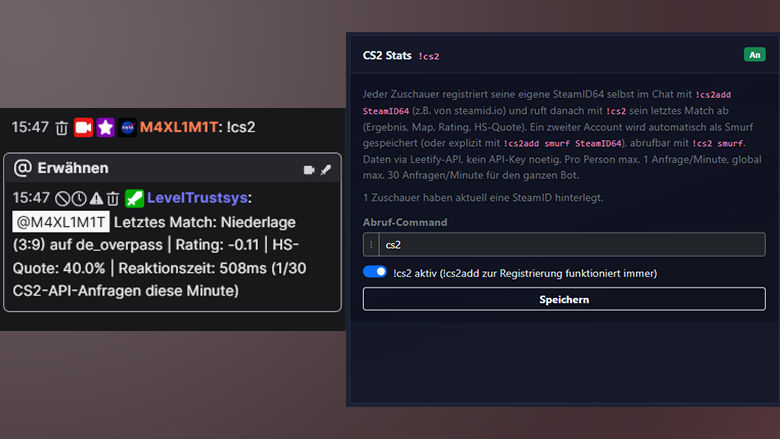This screenshot has height=439, width=780.
Task: Click the pink !cs2 smurf code text
Action: point(717,144)
